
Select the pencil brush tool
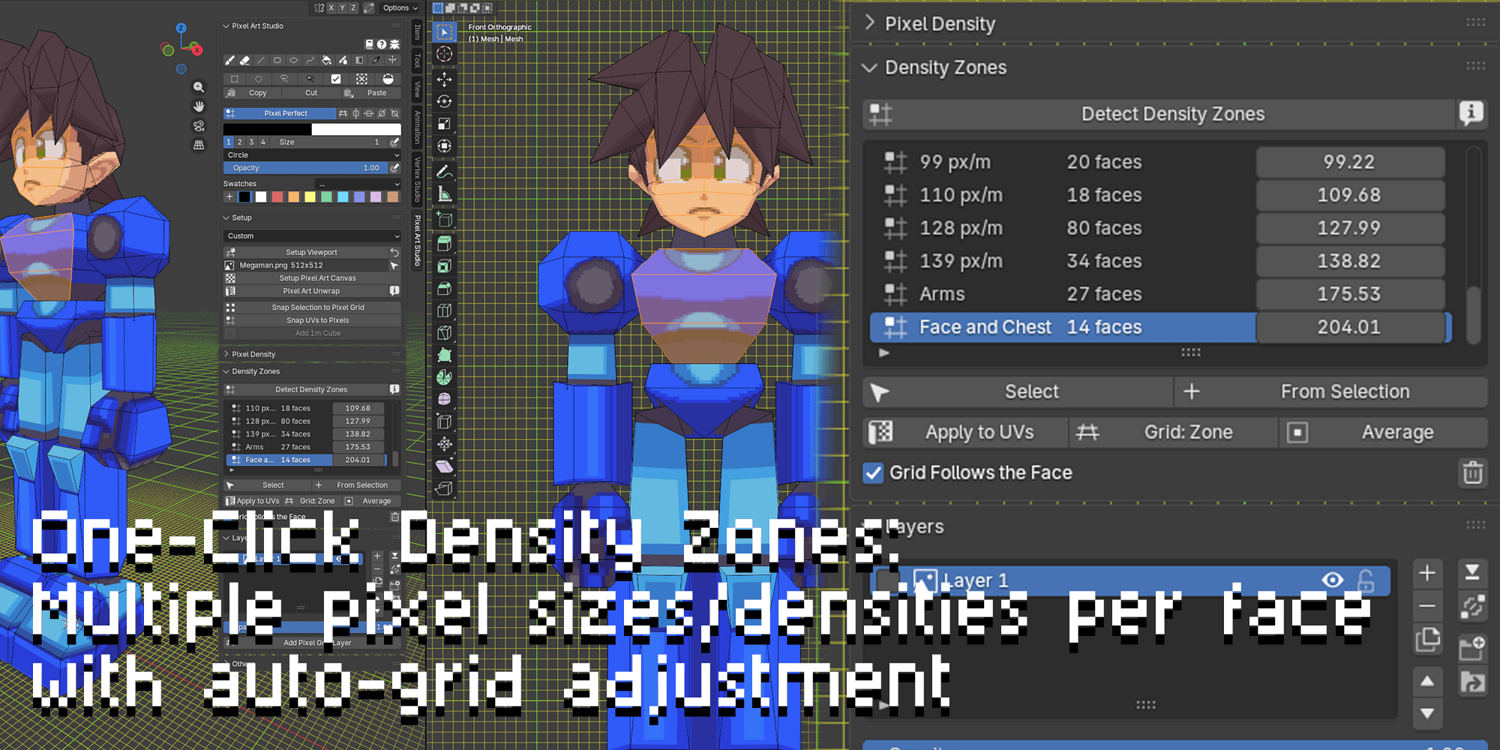point(230,60)
